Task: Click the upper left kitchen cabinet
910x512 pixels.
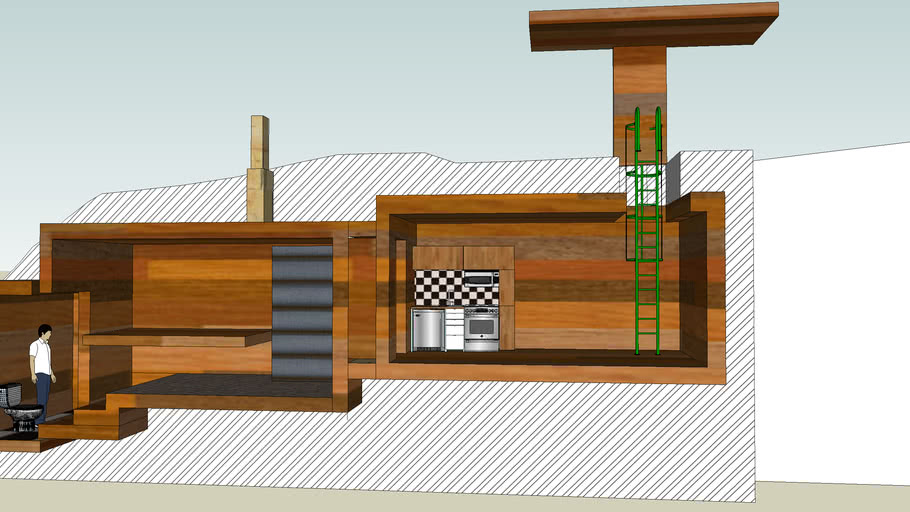Action: click(x=438, y=258)
